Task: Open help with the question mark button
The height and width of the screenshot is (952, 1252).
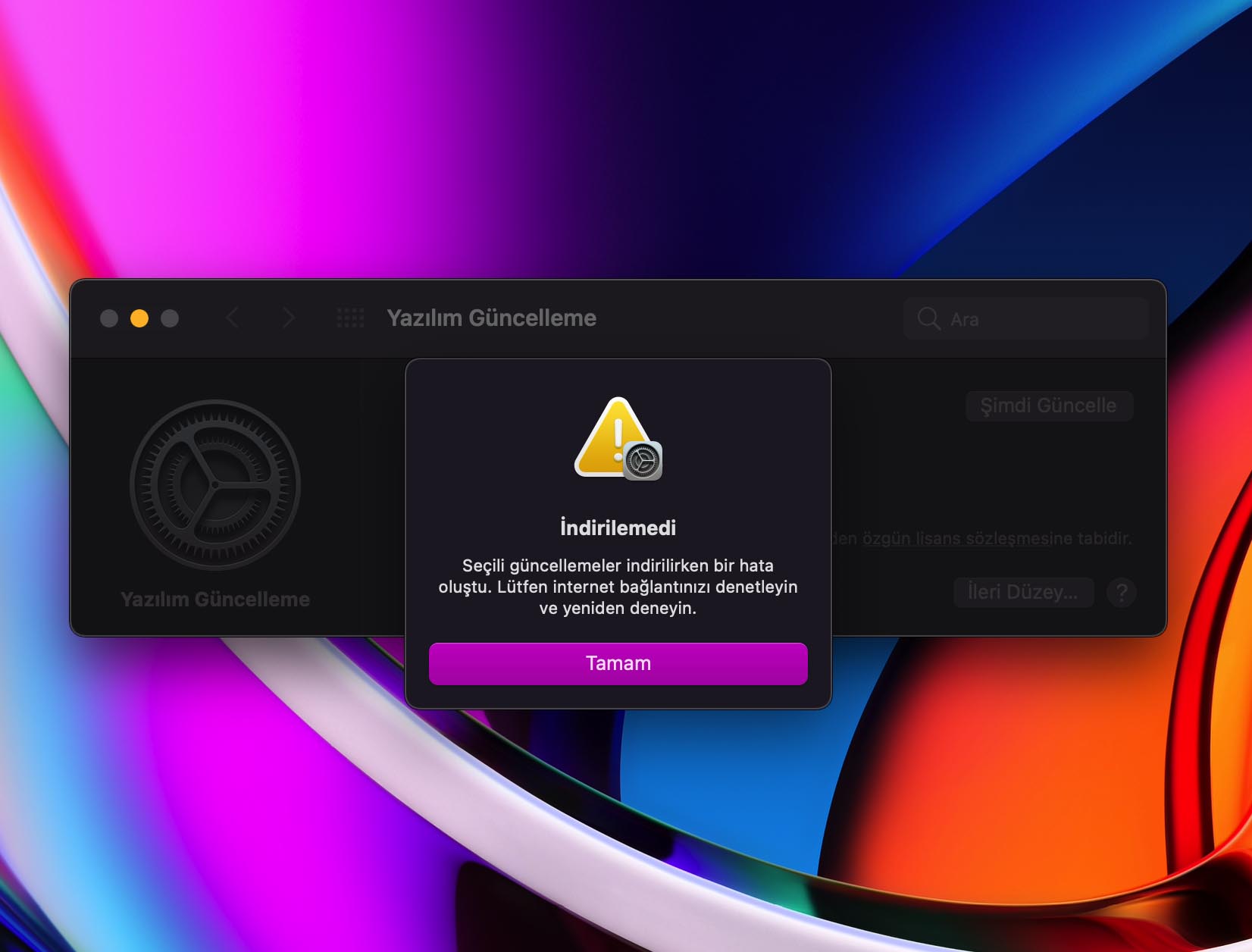Action: click(1122, 592)
